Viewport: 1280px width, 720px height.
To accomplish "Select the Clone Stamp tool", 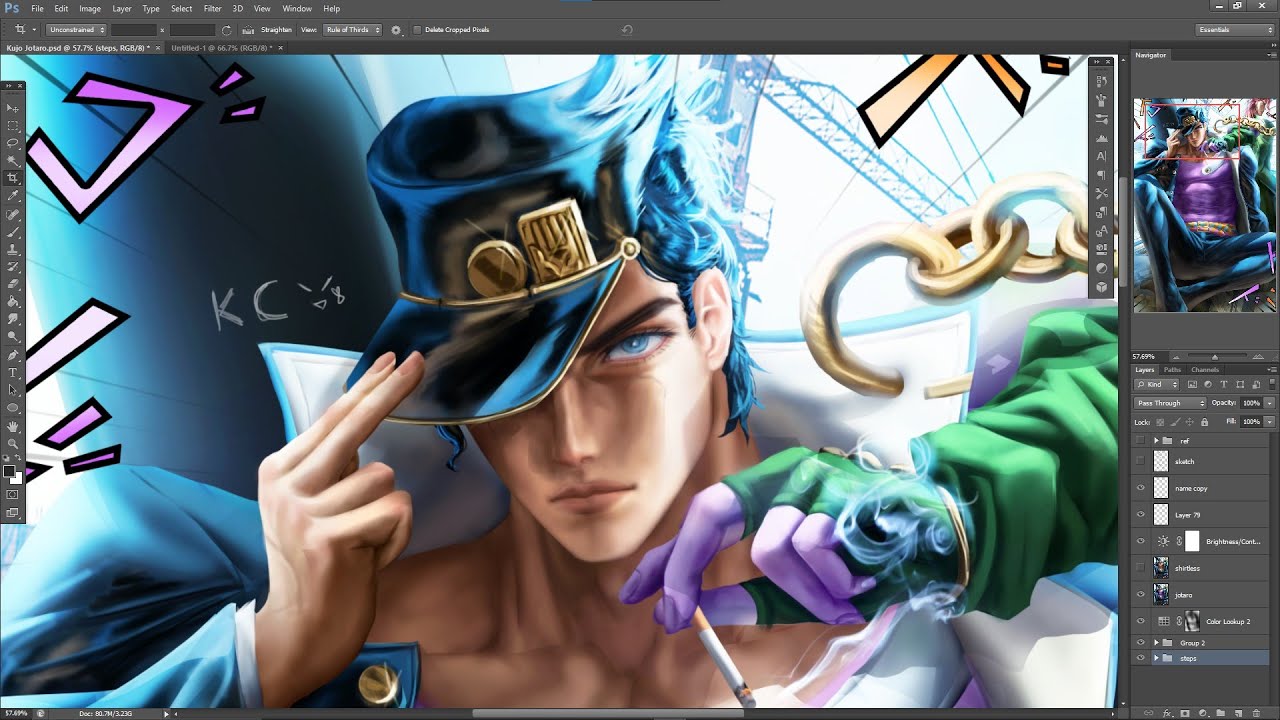I will click(x=13, y=249).
